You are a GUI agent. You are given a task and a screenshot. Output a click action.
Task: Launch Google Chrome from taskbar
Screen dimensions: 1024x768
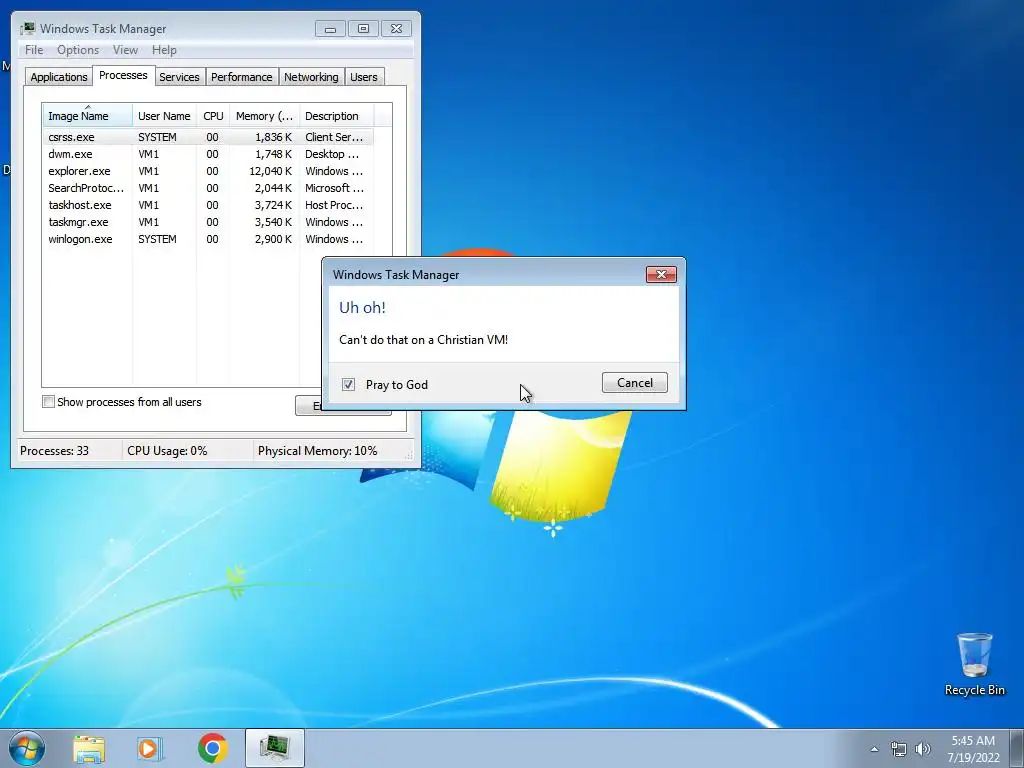point(212,748)
